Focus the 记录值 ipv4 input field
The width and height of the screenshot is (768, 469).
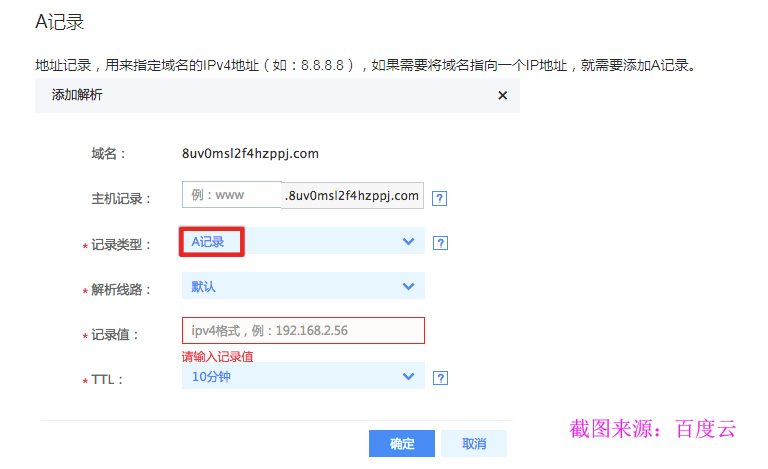click(303, 330)
